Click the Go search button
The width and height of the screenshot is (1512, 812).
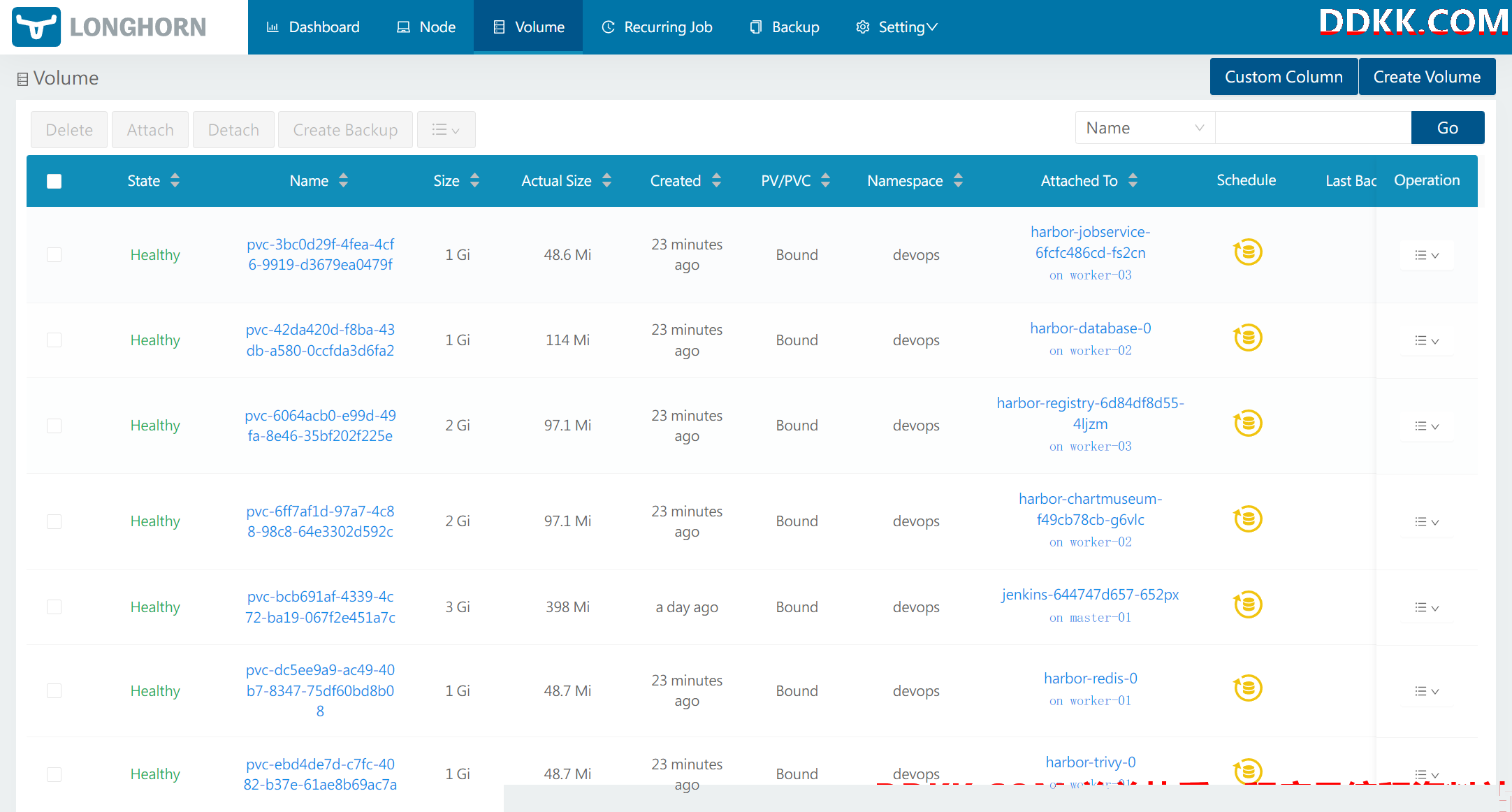(x=1448, y=128)
